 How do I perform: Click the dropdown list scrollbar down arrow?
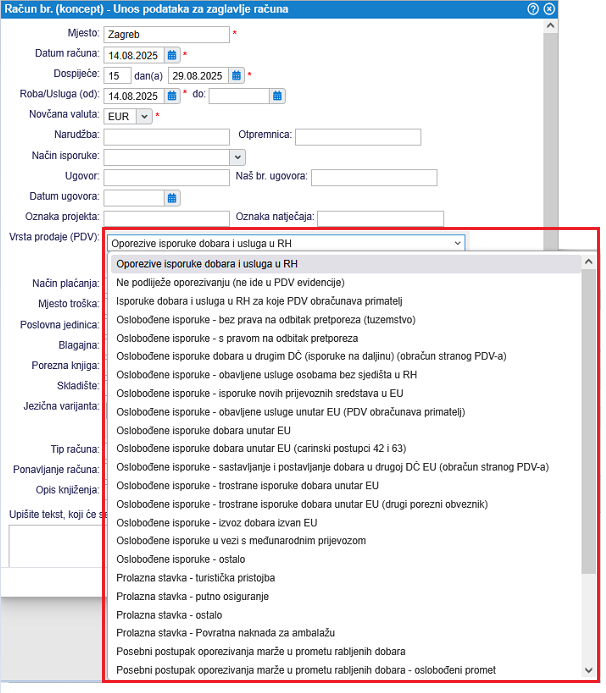pyautogui.click(x=588, y=670)
